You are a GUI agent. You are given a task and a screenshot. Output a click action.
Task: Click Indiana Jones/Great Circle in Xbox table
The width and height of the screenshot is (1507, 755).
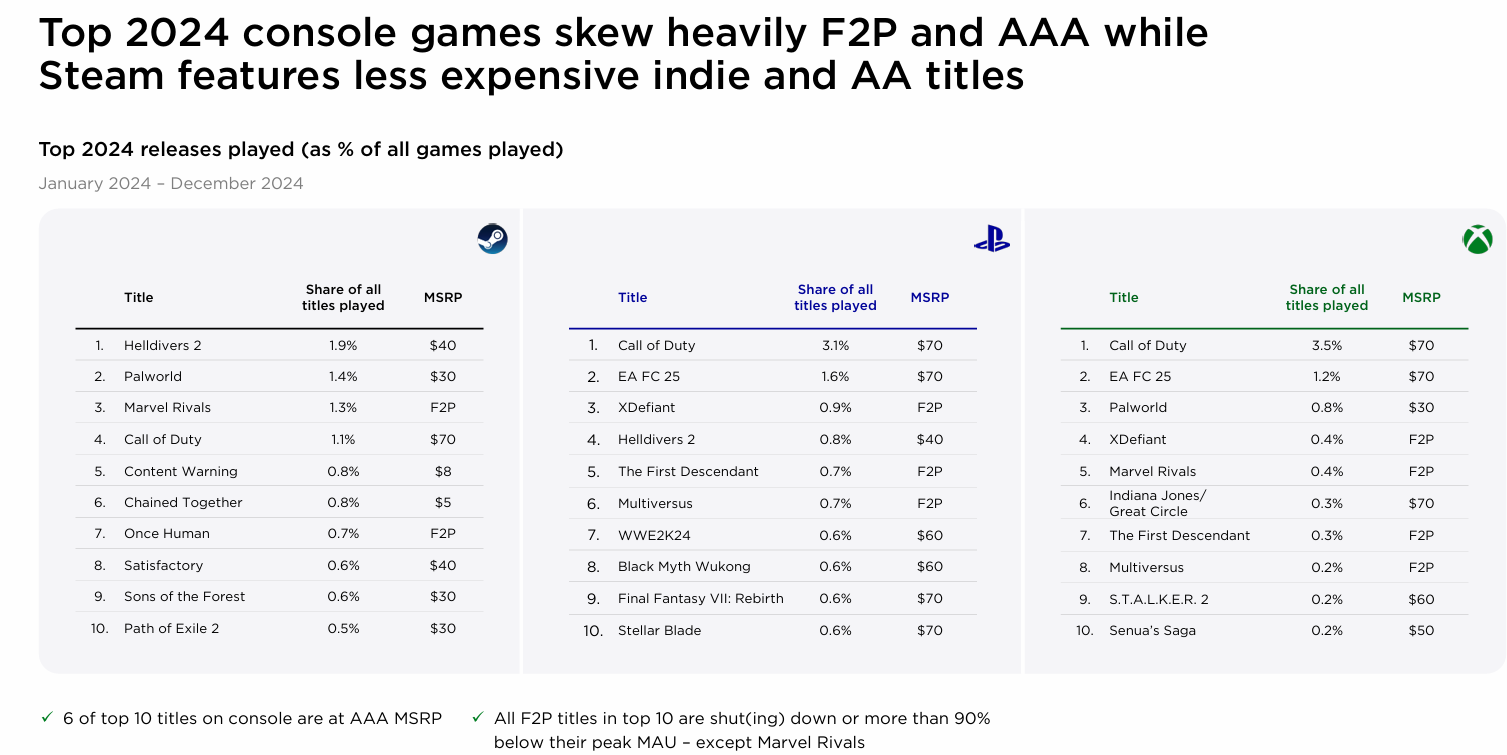pos(1157,503)
